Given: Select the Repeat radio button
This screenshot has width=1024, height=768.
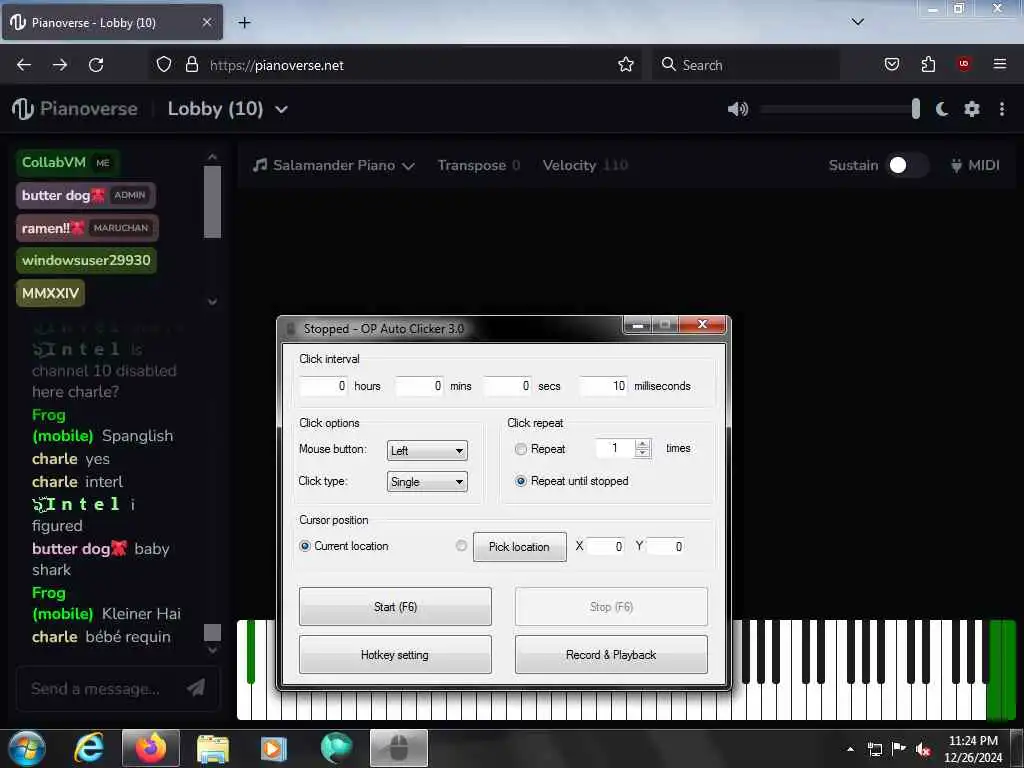Looking at the screenshot, I should [520, 449].
